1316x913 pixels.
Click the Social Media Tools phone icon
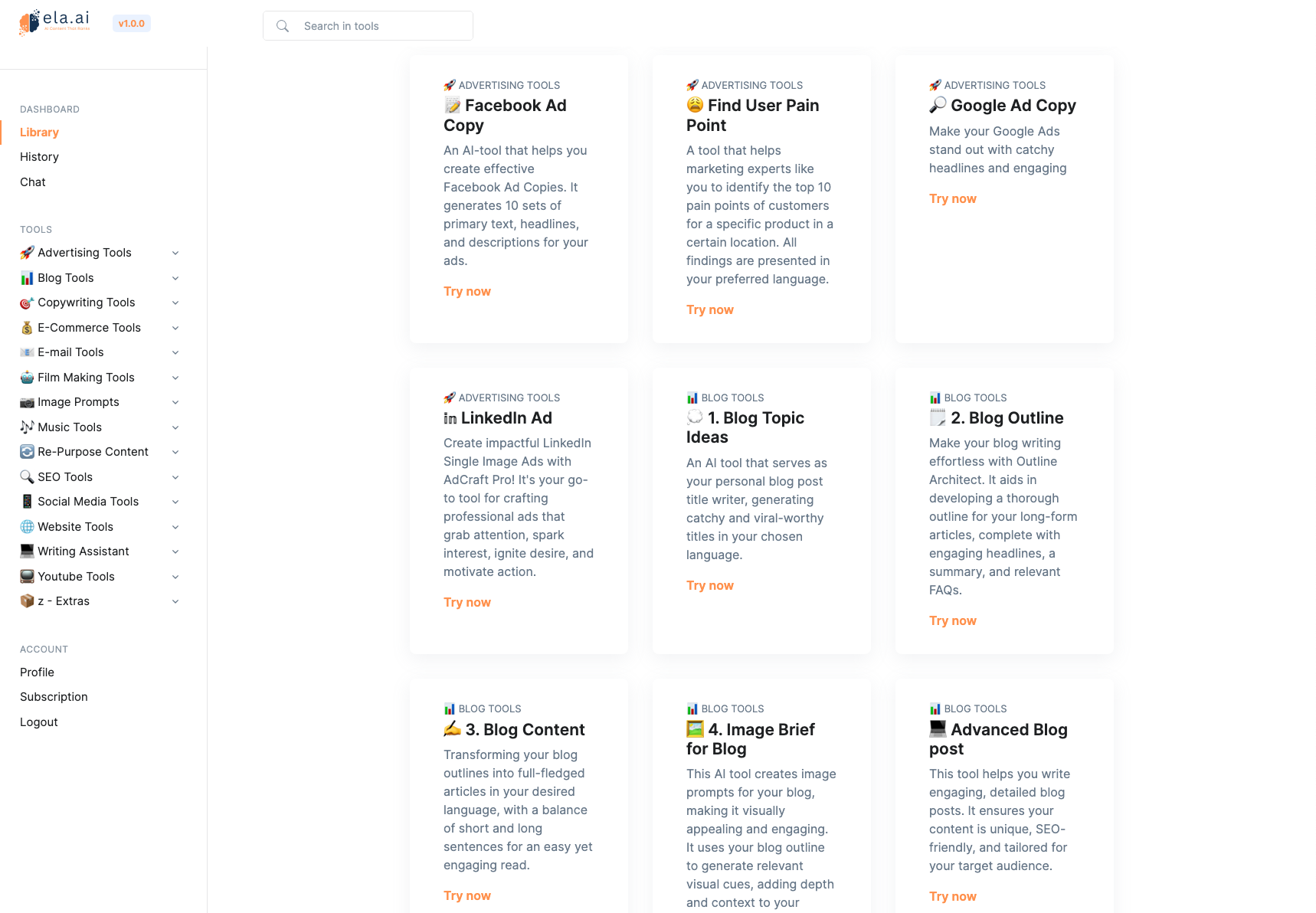pos(27,502)
